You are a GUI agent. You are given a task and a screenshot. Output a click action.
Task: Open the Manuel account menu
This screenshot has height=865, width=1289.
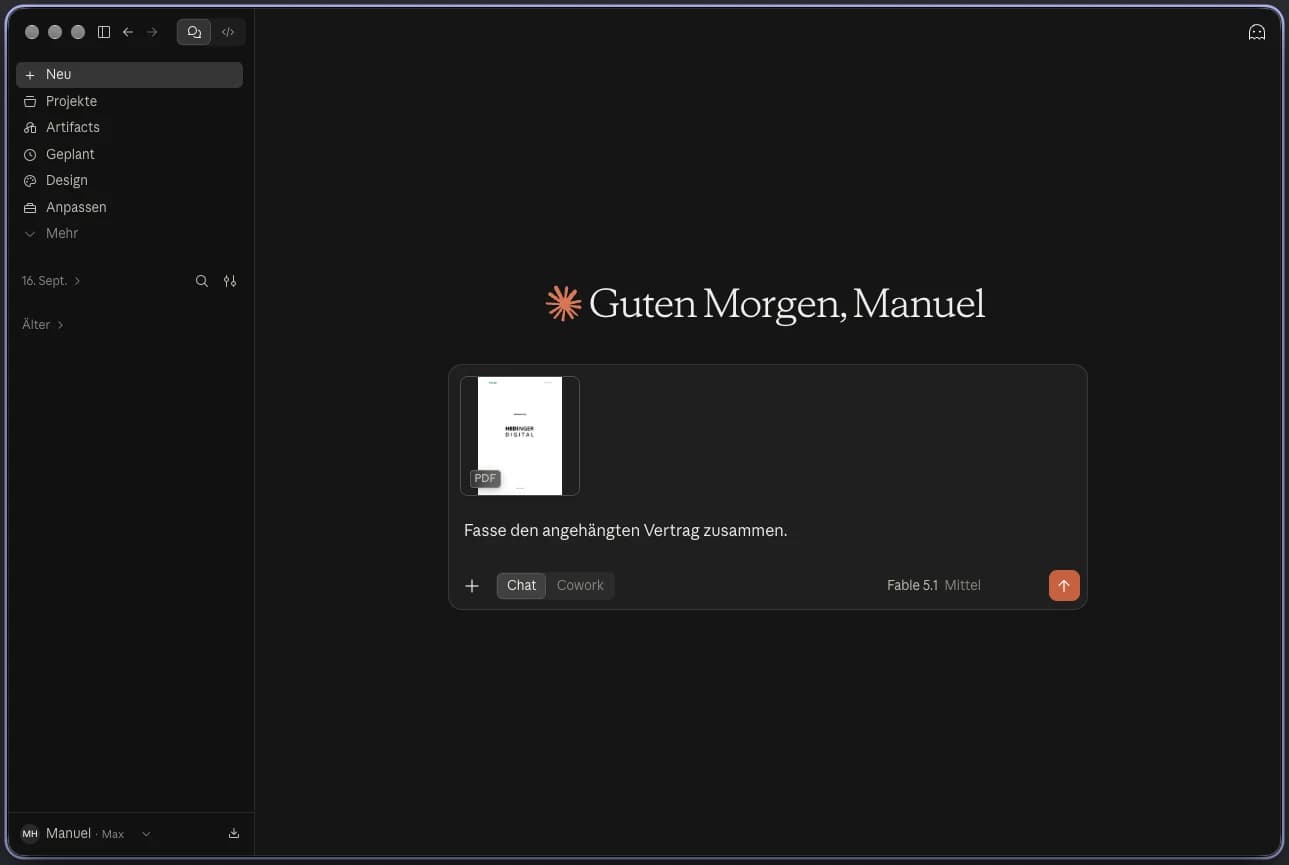[x=87, y=834]
